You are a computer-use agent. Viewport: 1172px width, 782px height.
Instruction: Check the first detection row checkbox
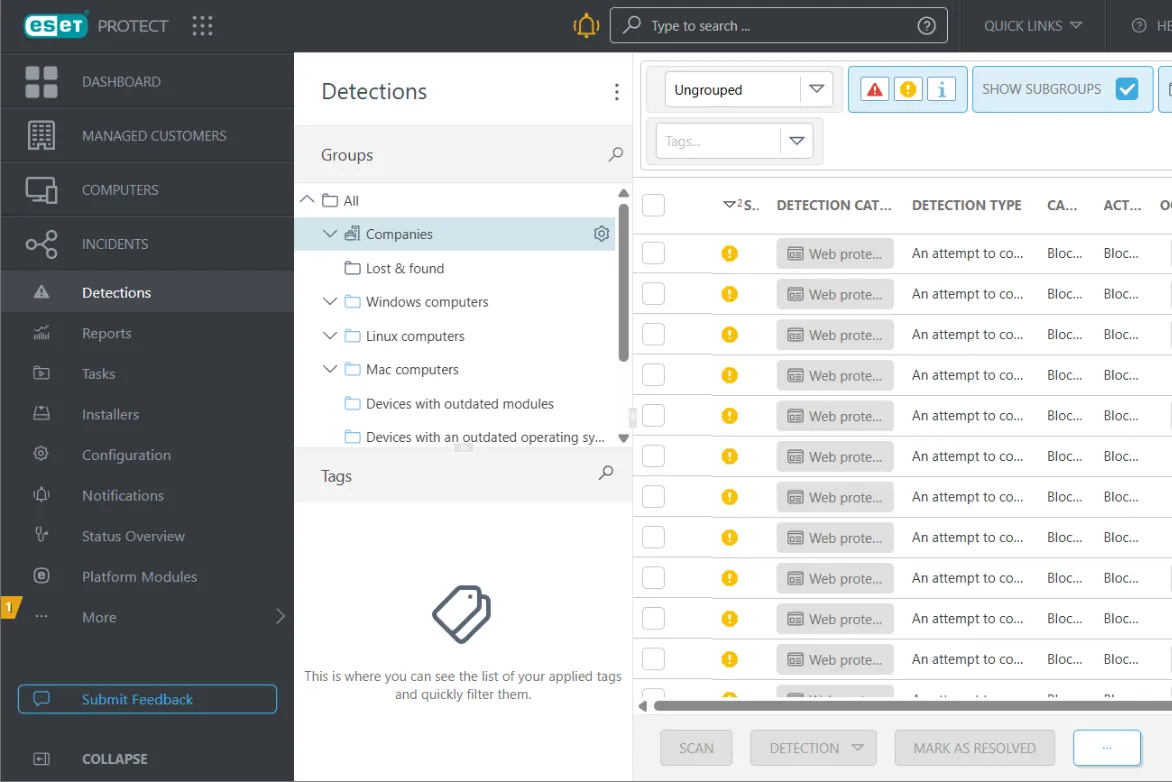tap(653, 253)
